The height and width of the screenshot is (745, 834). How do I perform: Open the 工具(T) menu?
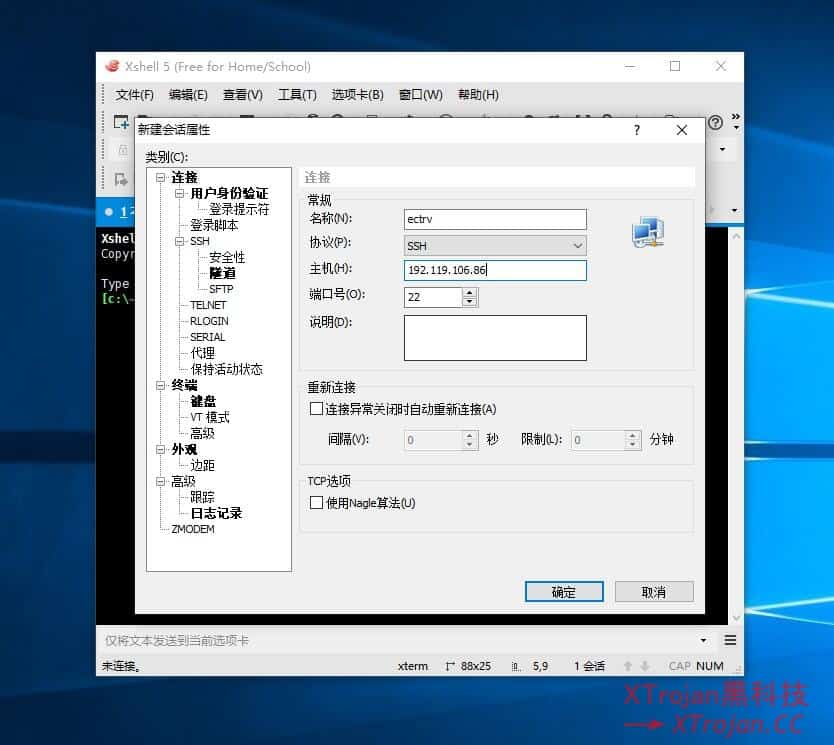tap(297, 95)
